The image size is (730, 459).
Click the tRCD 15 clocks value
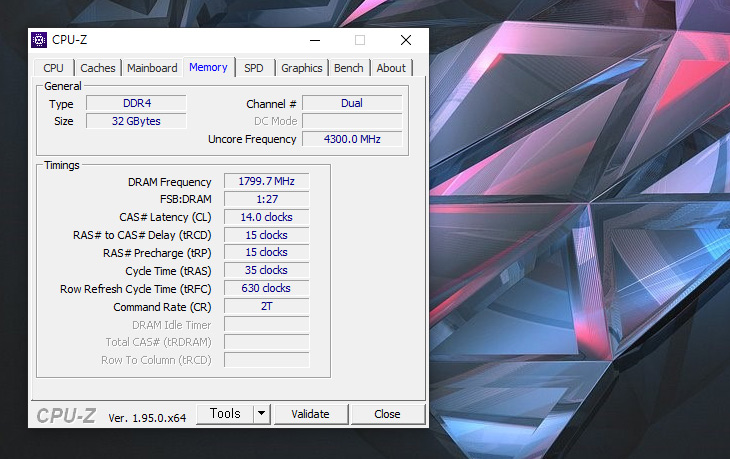point(266,235)
